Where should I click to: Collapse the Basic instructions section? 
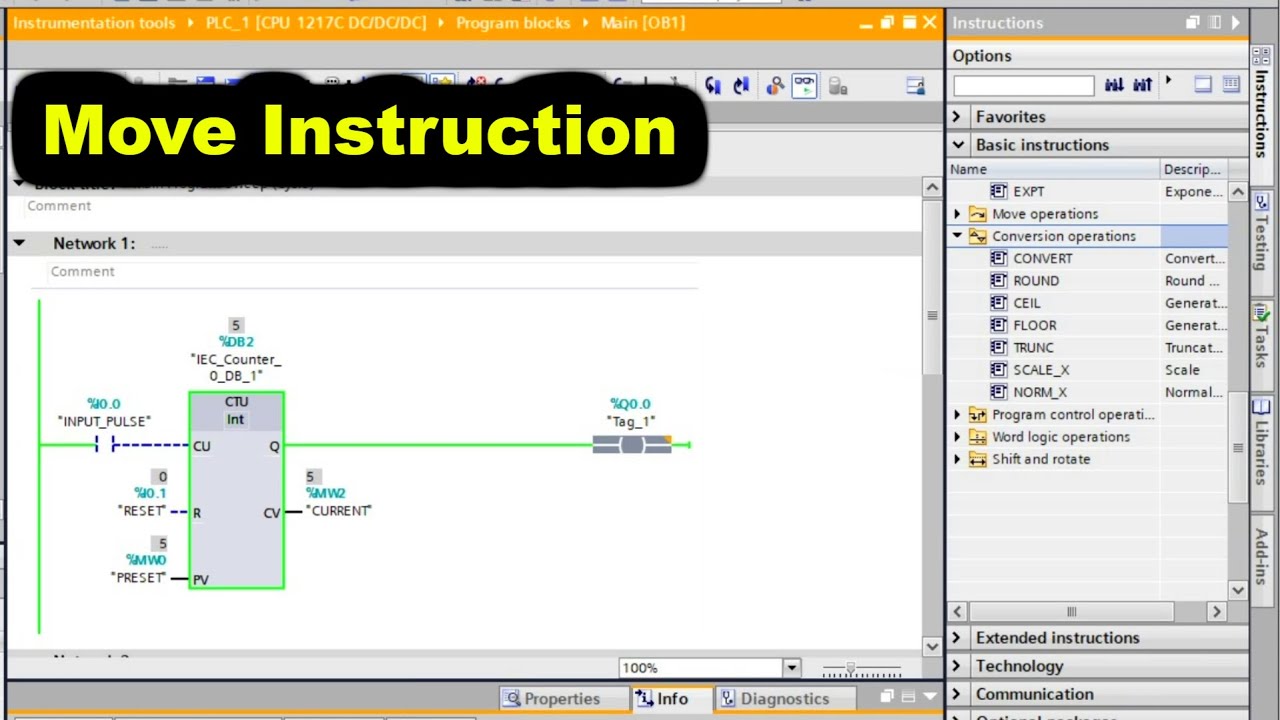(958, 145)
